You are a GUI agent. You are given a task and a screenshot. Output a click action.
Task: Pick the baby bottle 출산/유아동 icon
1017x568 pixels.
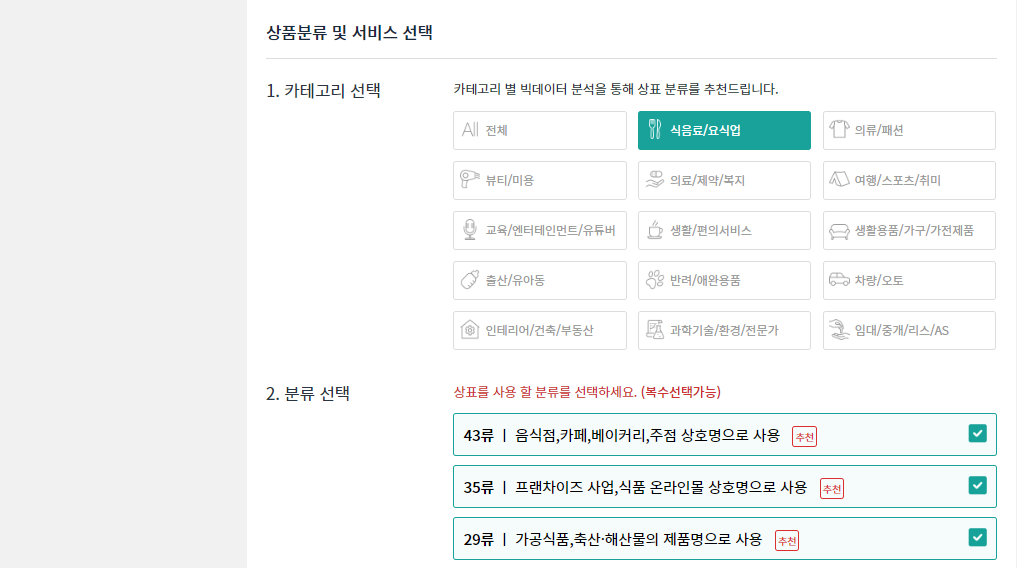pos(470,279)
